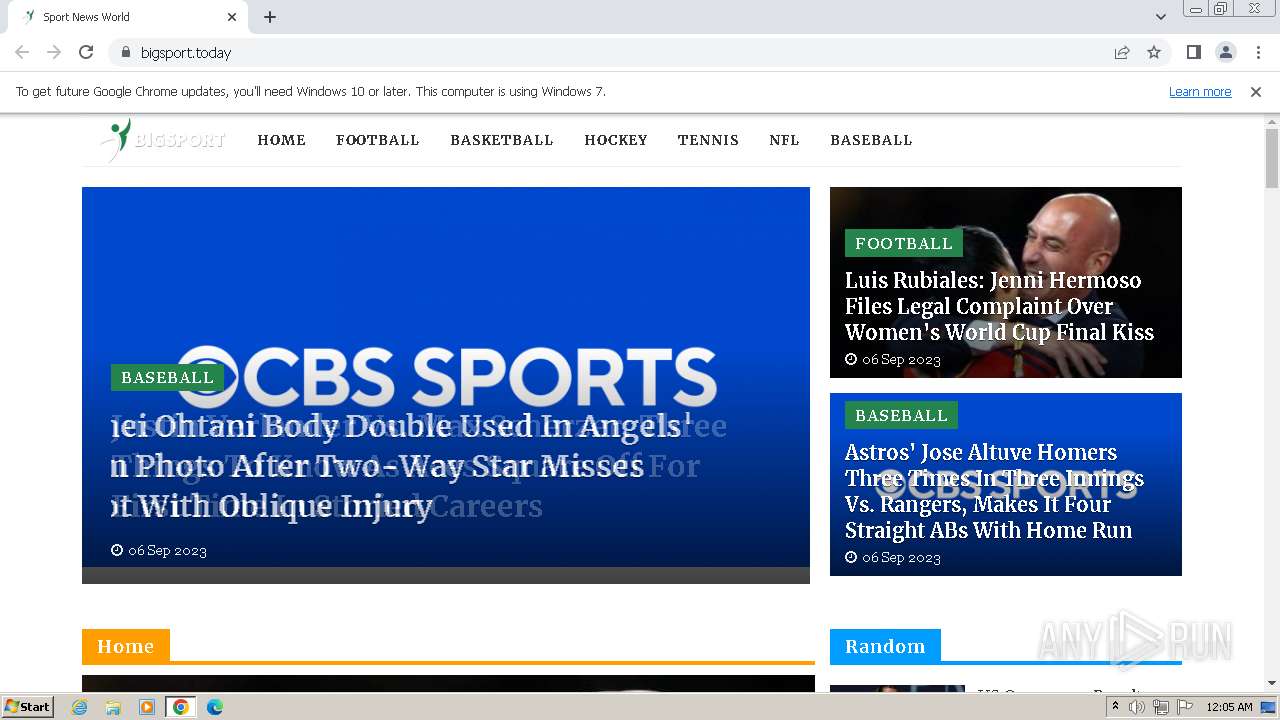Open the volume speaker tray icon
This screenshot has height=720, width=1280.
pyautogui.click(x=1137, y=707)
